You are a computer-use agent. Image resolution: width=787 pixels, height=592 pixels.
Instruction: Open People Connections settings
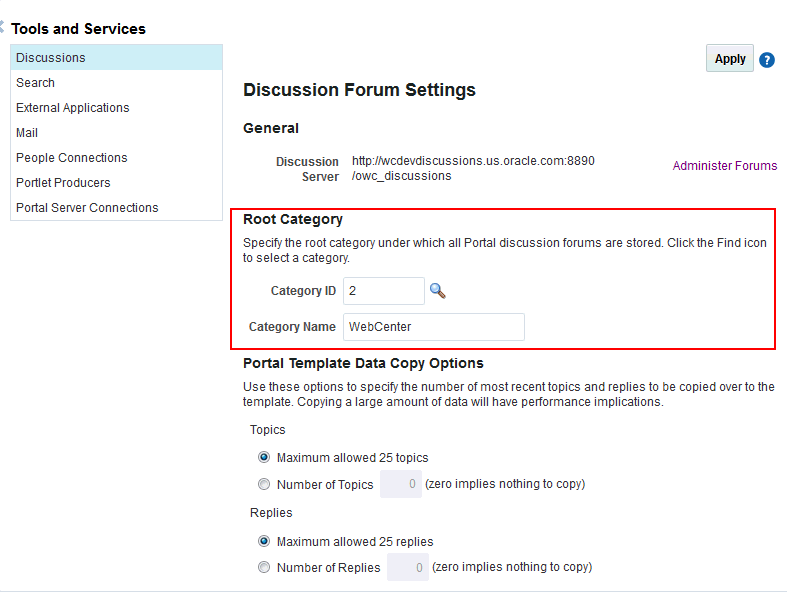(x=116, y=158)
